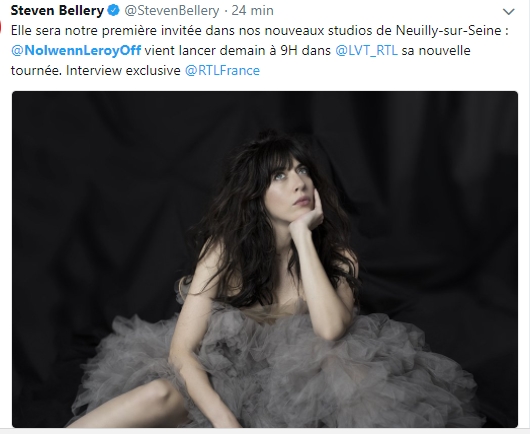
Task: Follow the @LVT_RTL mention link
Action: (366, 50)
